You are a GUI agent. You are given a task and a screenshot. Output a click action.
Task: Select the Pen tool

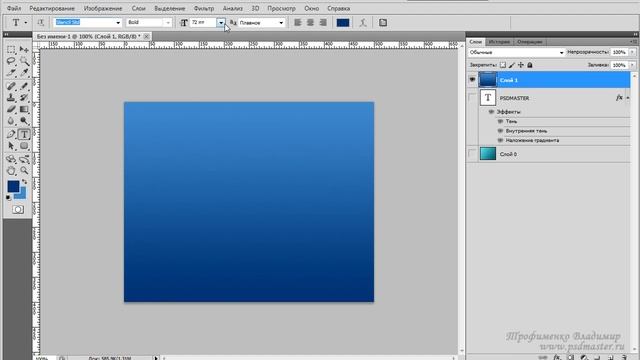11,134
